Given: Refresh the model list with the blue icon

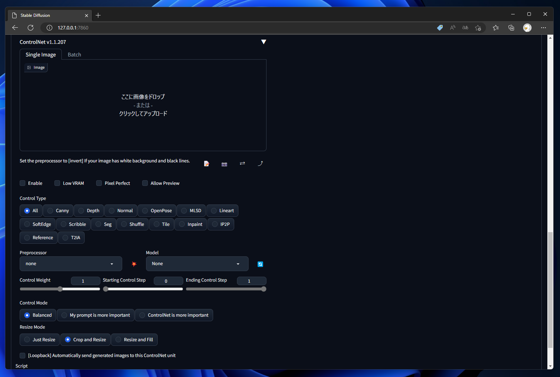Looking at the screenshot, I should [x=260, y=264].
